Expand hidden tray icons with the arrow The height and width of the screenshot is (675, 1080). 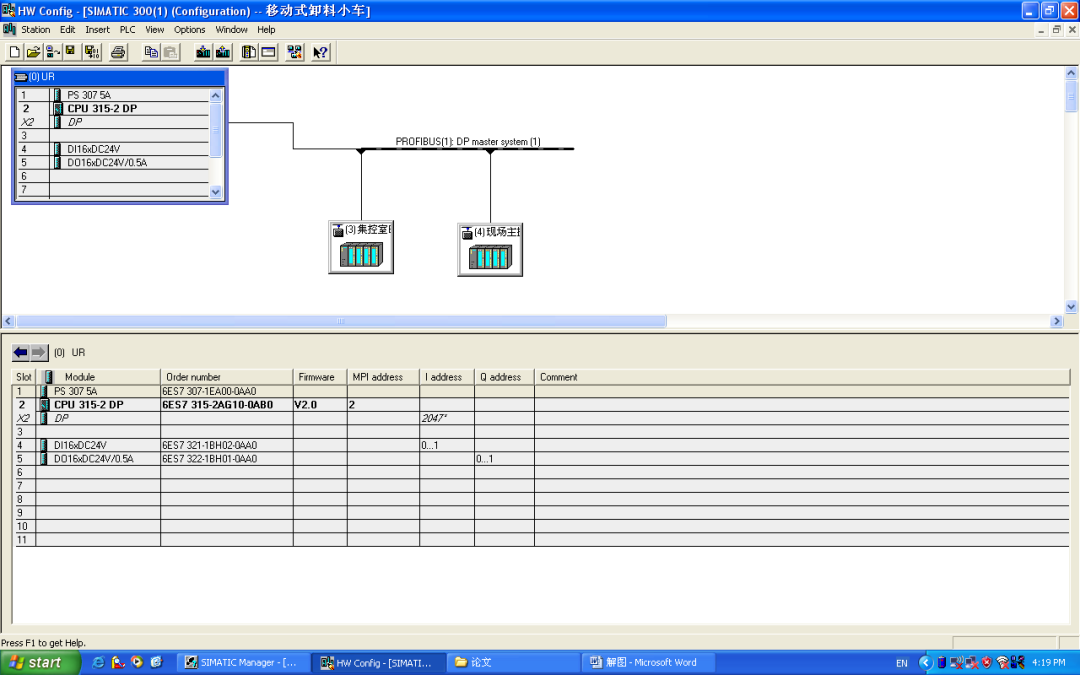pos(926,663)
